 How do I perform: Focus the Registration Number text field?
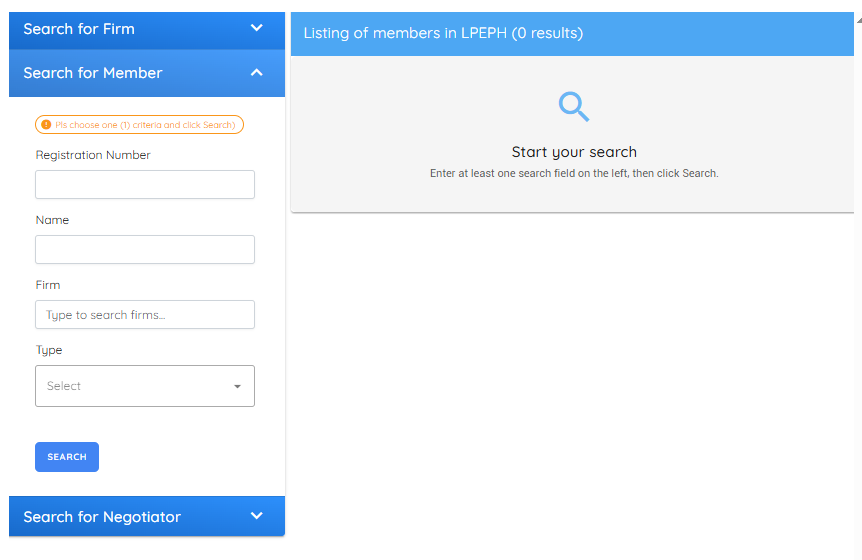point(145,185)
